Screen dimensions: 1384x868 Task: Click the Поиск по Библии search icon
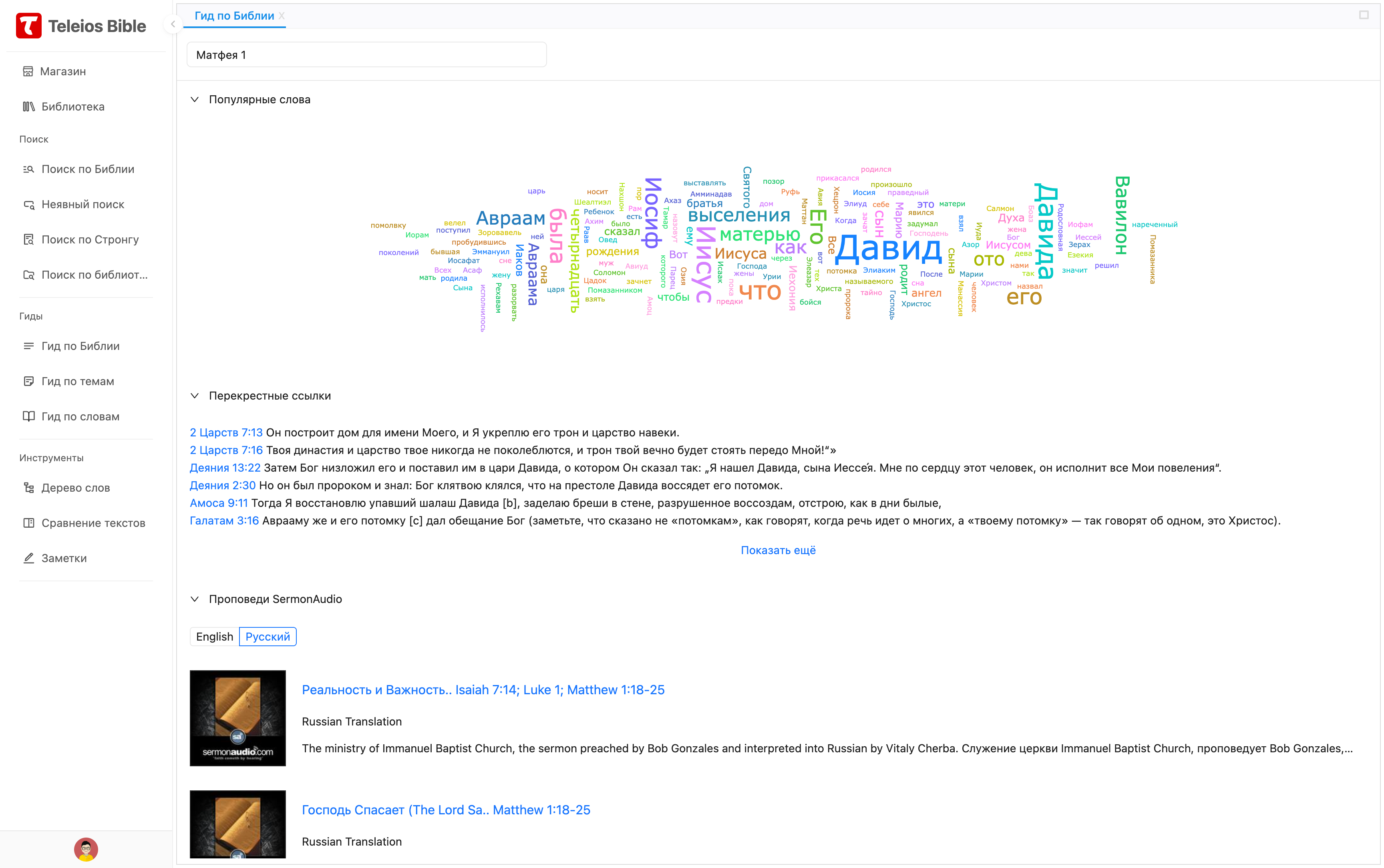(x=28, y=169)
